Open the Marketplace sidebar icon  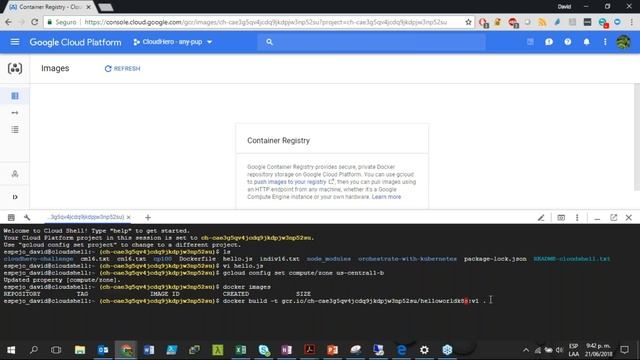coord(15,174)
